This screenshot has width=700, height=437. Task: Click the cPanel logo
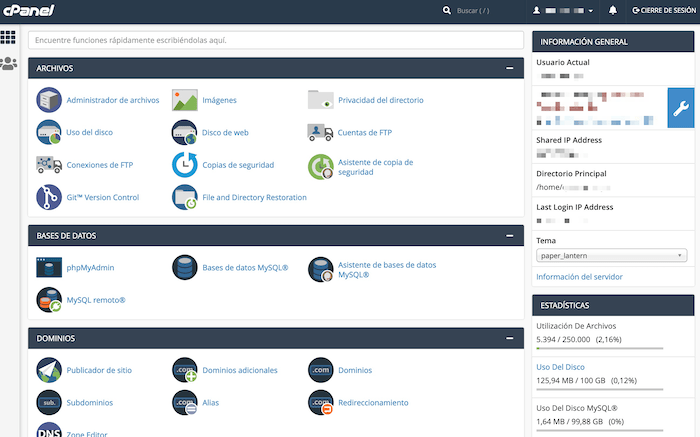click(x=29, y=10)
